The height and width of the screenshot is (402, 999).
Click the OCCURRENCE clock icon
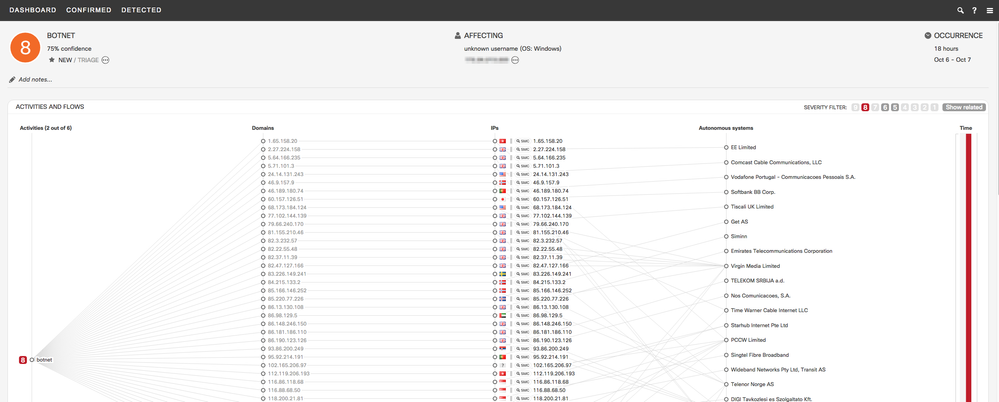(x=928, y=36)
